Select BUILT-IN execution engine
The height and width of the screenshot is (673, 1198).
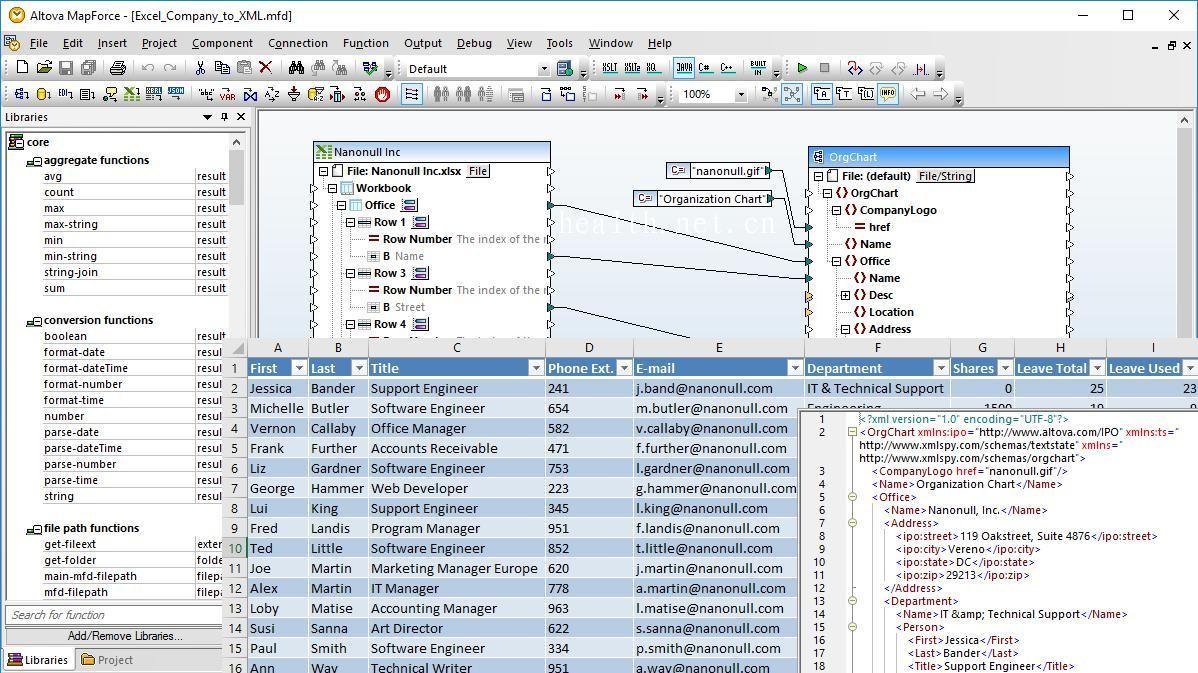click(x=759, y=68)
